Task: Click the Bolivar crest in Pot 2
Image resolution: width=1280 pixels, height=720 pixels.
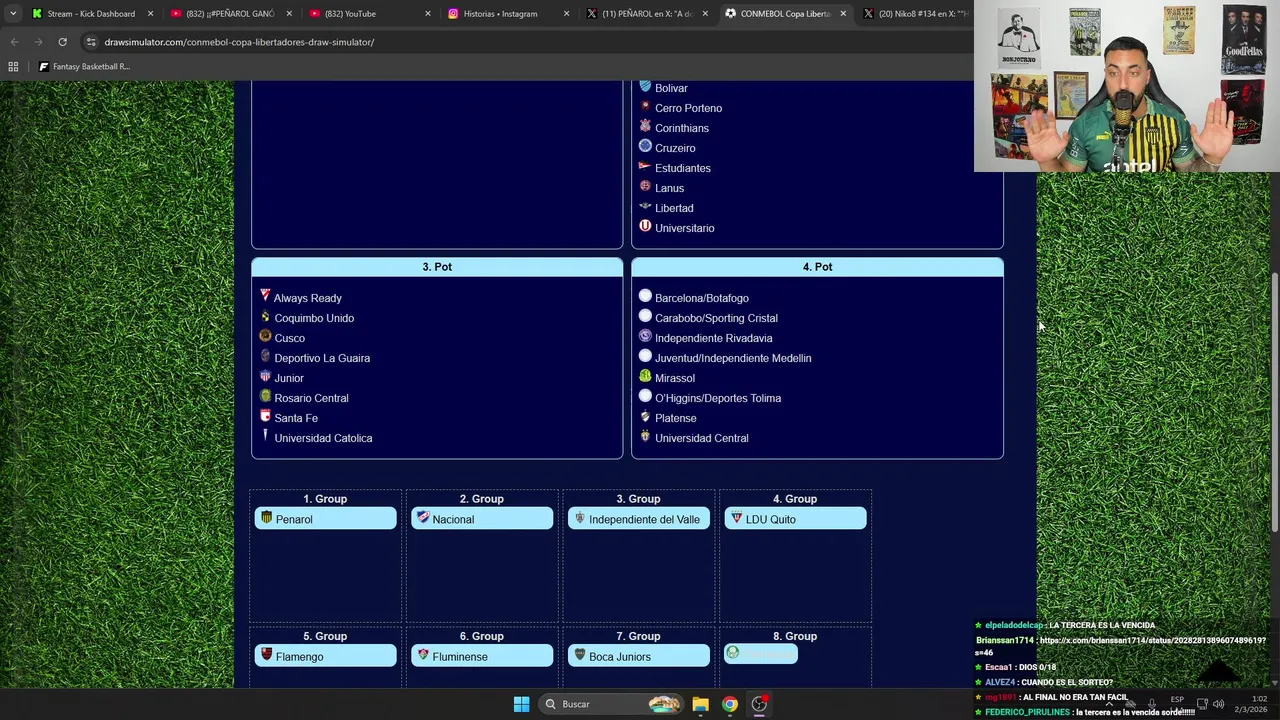Action: tap(645, 87)
